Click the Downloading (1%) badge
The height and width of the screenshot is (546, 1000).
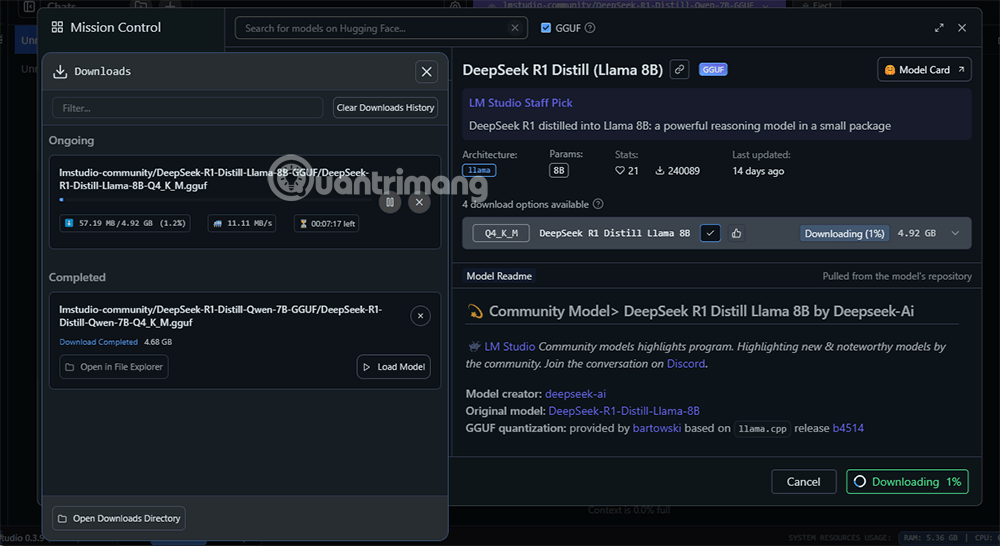(844, 233)
